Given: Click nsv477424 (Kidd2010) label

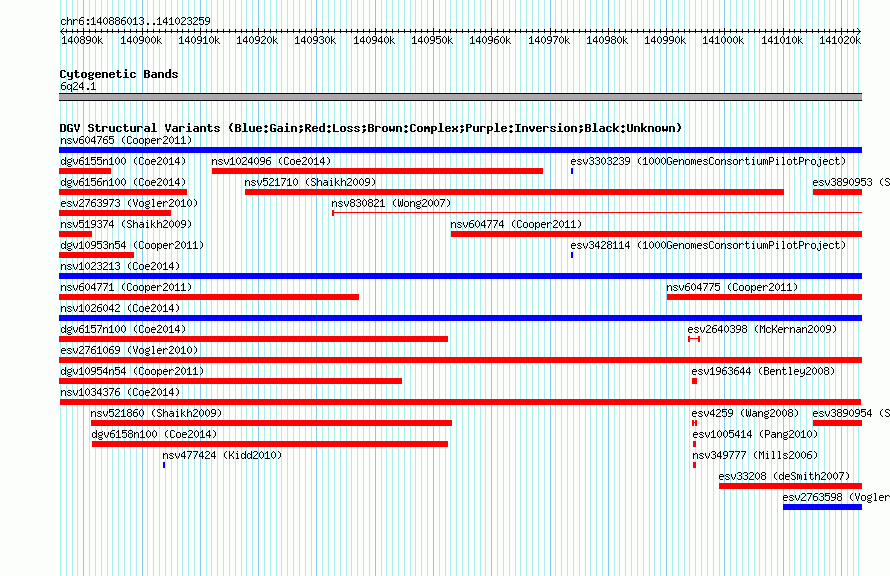Looking at the screenshot, I should click(222, 455).
